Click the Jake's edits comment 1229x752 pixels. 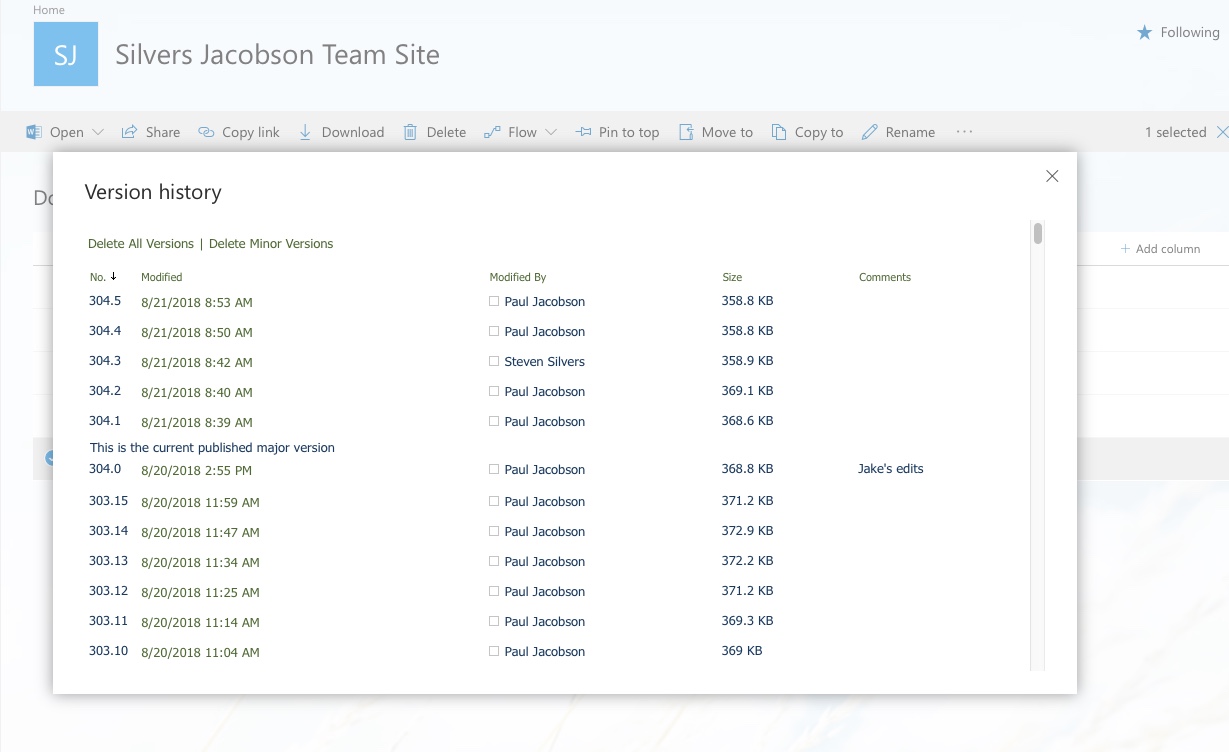point(891,469)
